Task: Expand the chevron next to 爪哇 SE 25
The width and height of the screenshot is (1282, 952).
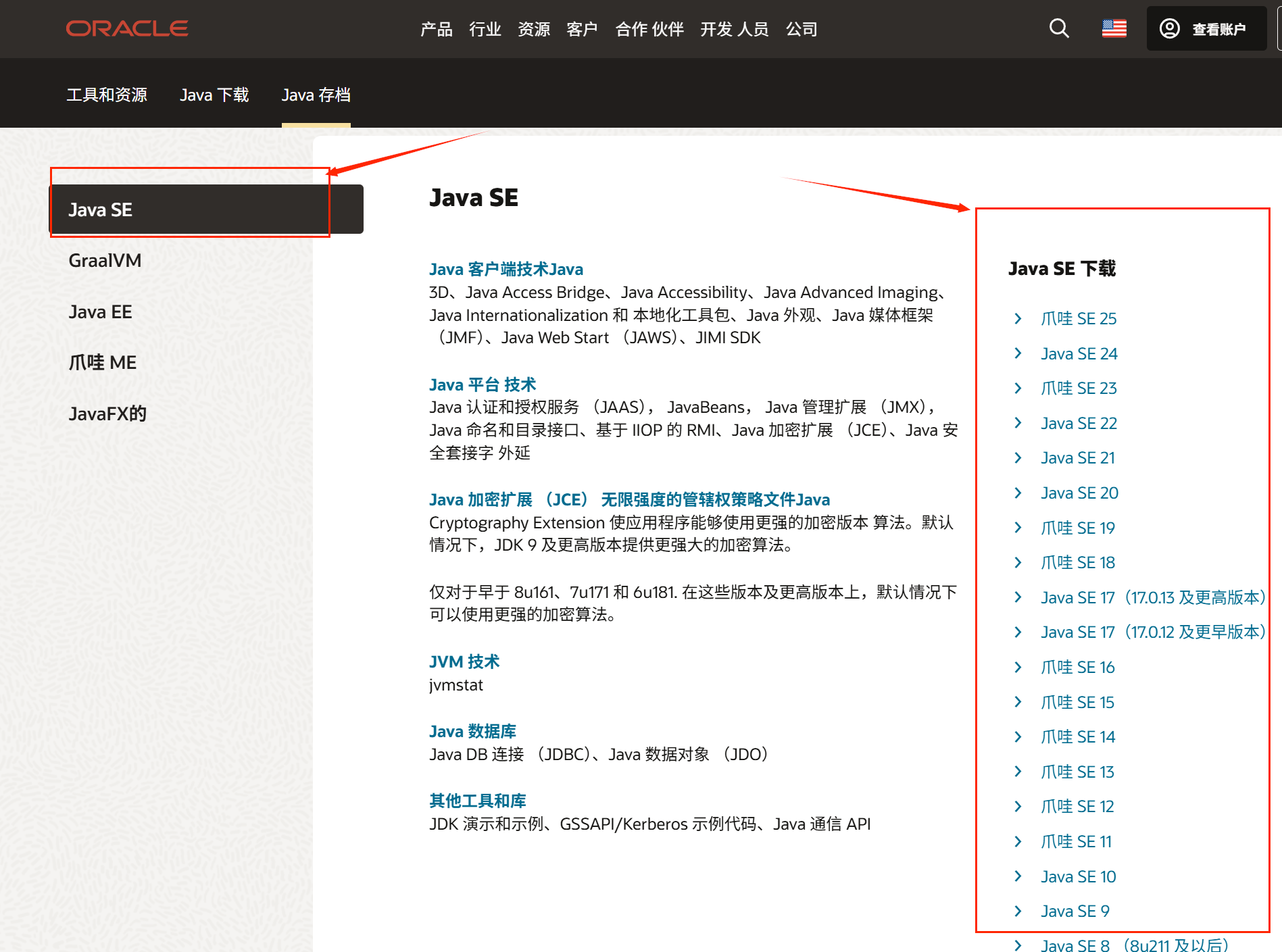Action: [x=1018, y=318]
